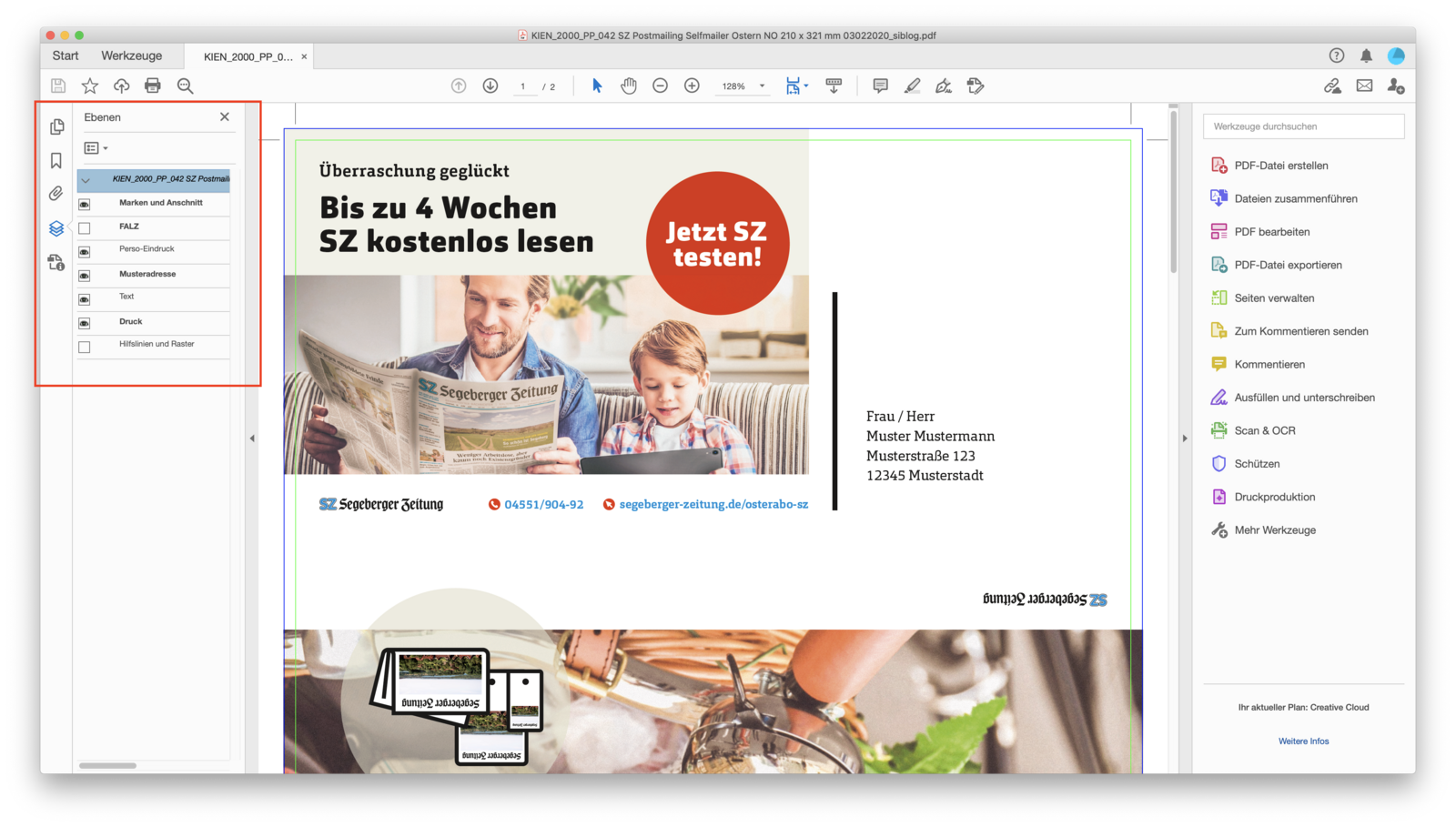
Task: Switch to the Start tab
Action: 66,55
